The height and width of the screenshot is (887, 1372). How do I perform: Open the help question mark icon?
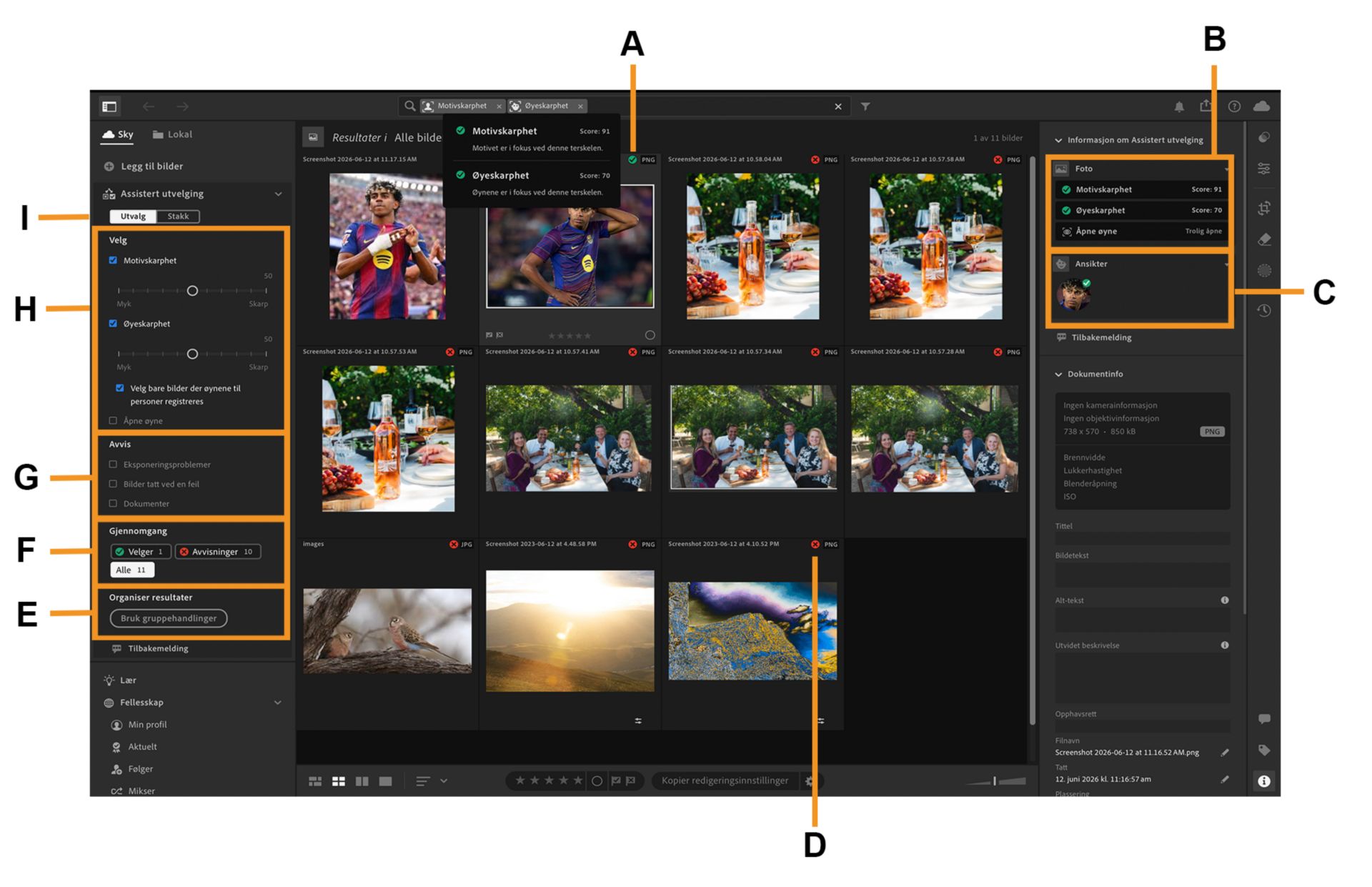1234,106
